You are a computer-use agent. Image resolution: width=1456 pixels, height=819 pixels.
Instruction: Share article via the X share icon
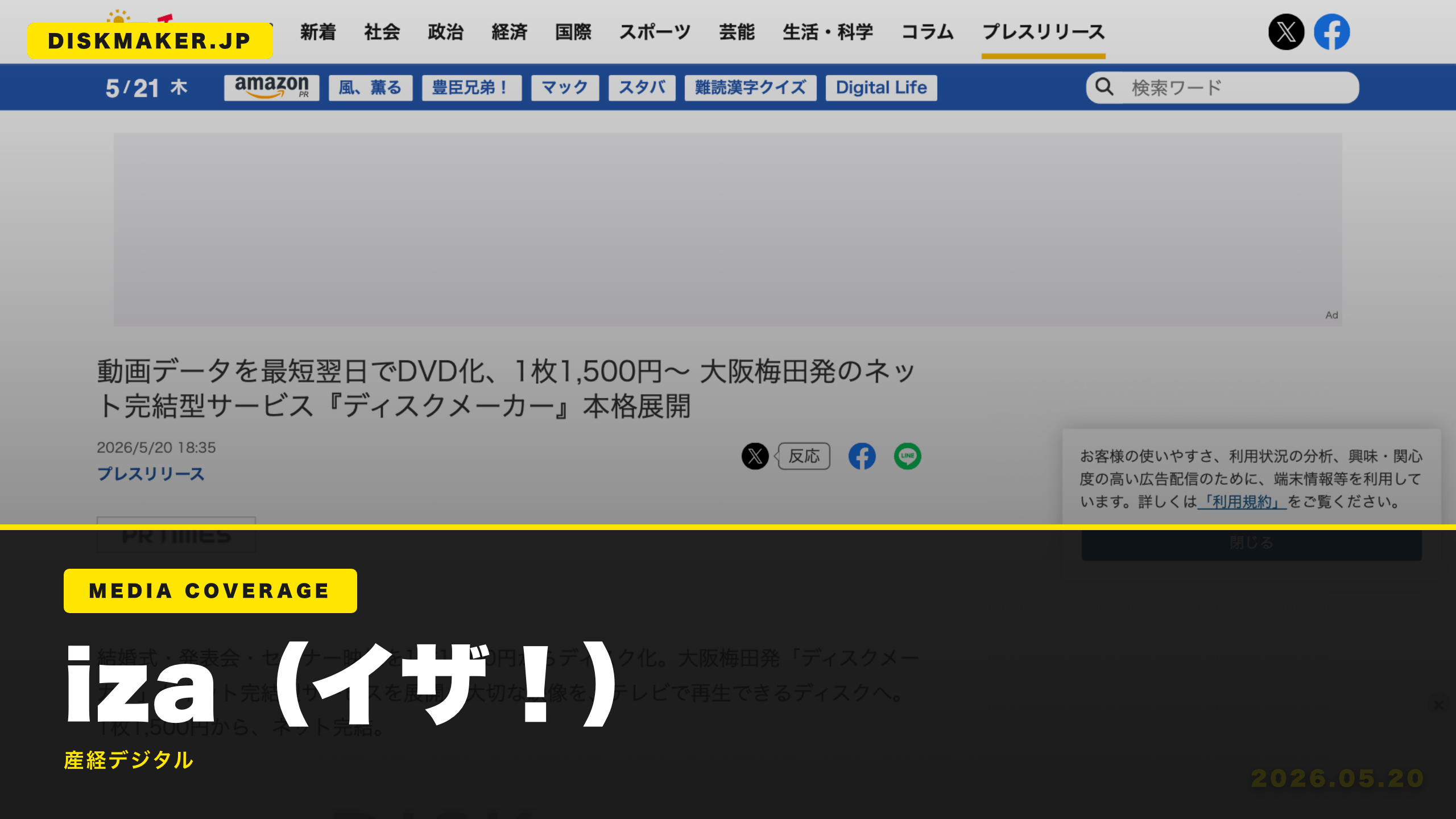(755, 456)
